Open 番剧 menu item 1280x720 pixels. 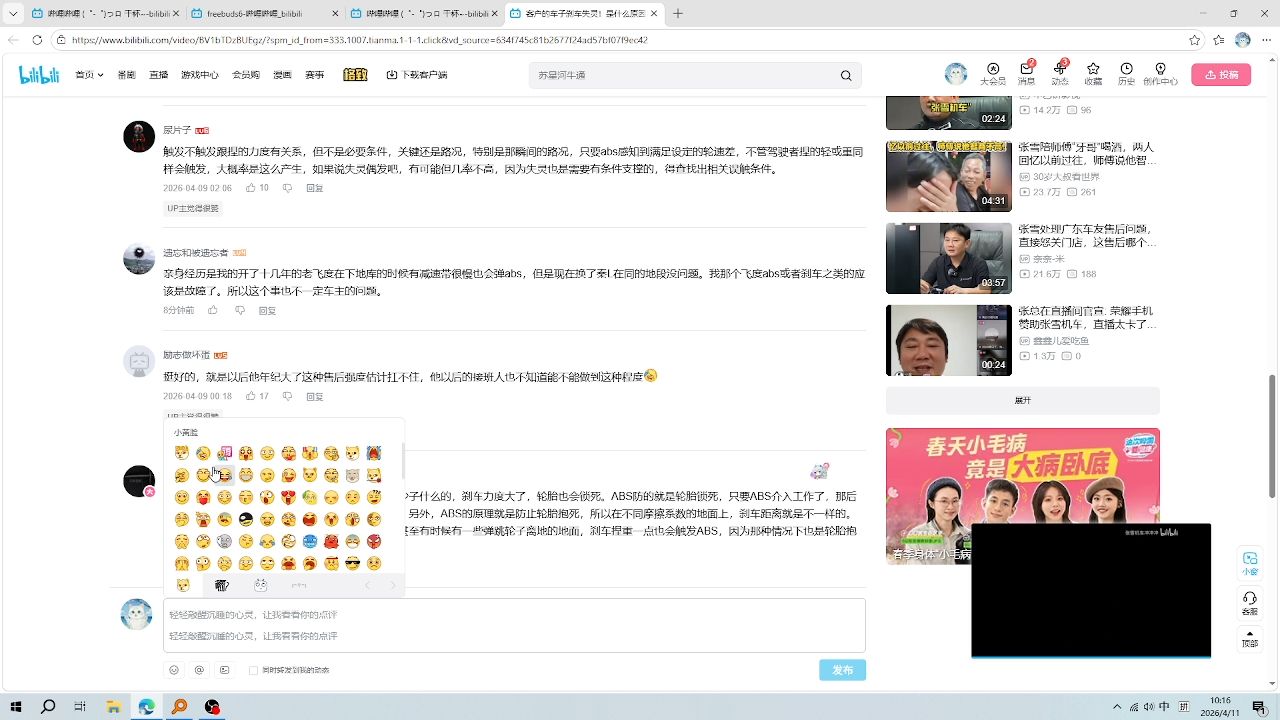tap(126, 75)
